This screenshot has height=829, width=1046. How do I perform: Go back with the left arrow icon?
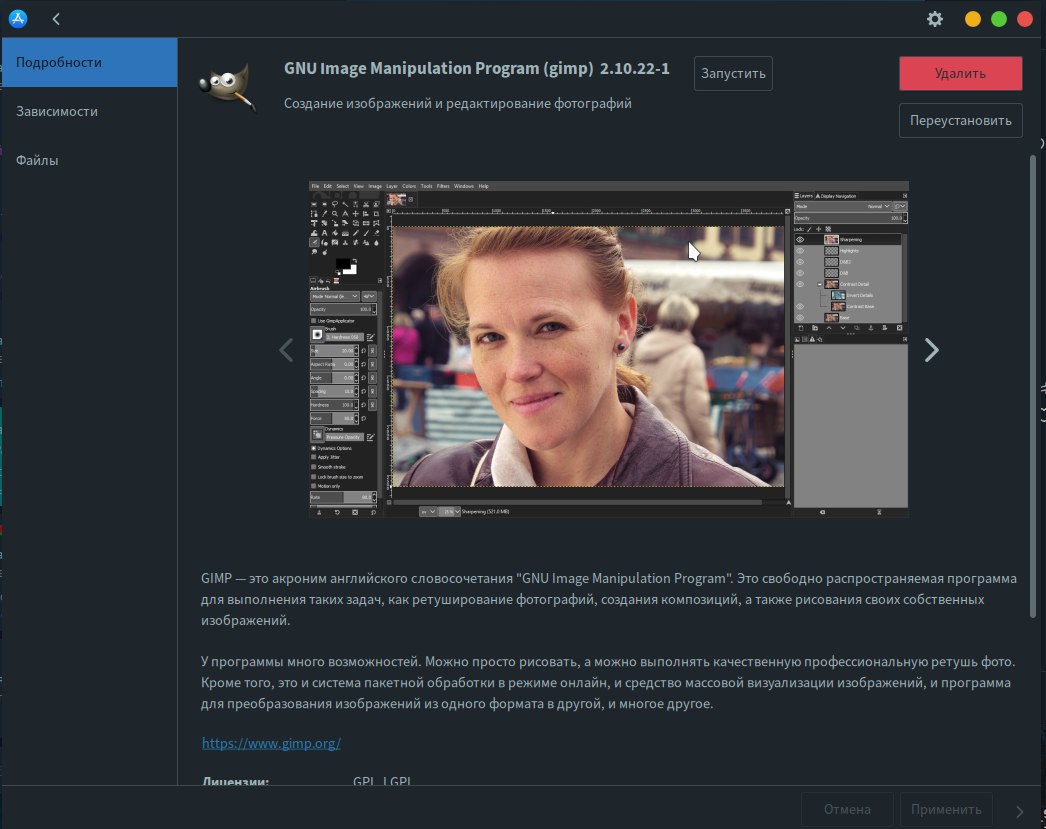(56, 19)
